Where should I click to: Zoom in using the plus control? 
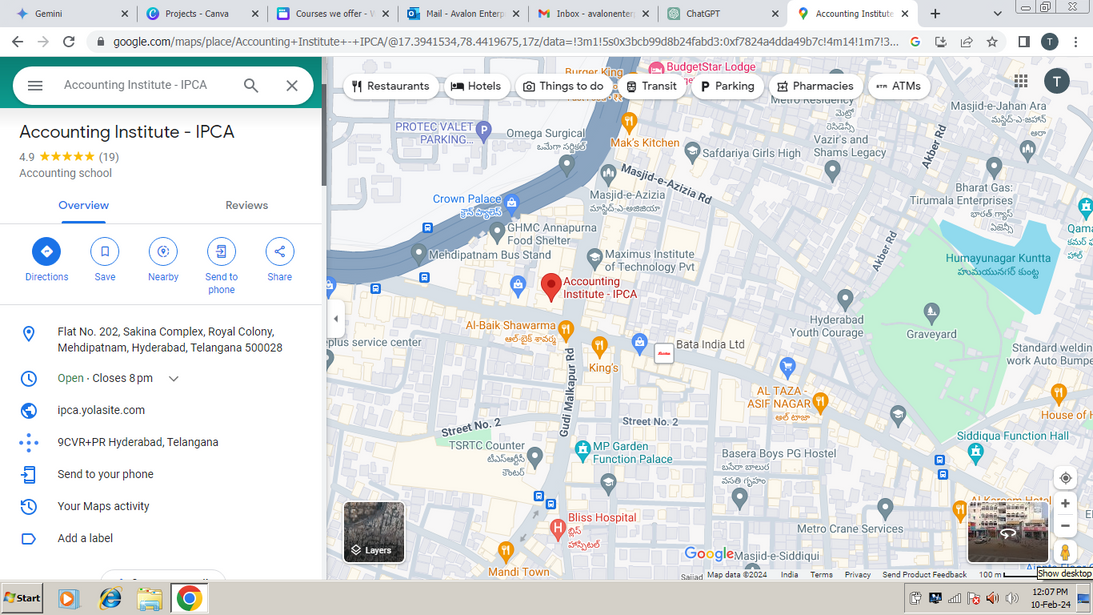[x=1065, y=503]
